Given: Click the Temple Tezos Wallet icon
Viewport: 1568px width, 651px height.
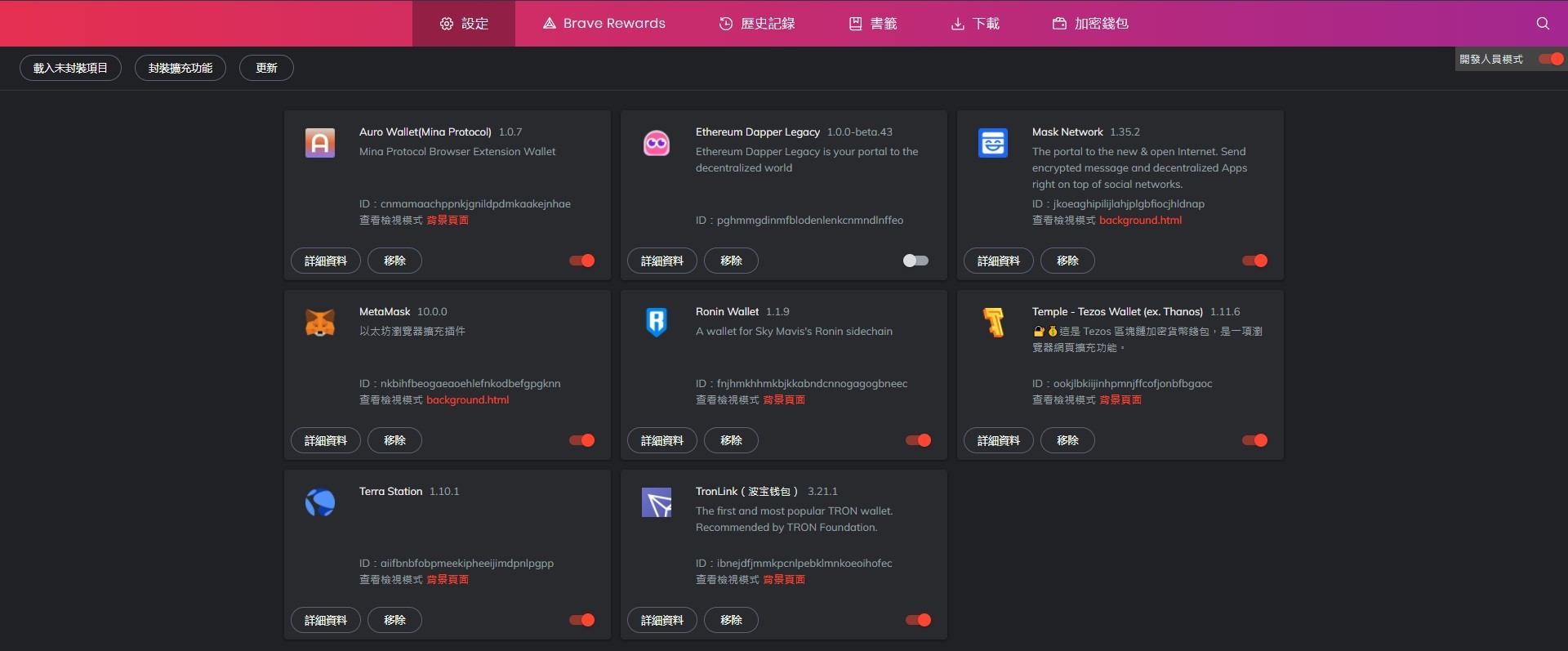Looking at the screenshot, I should [993, 323].
